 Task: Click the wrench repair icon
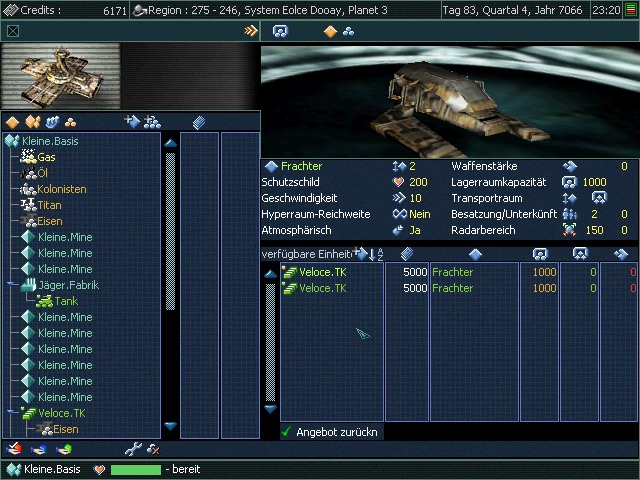pos(132,449)
